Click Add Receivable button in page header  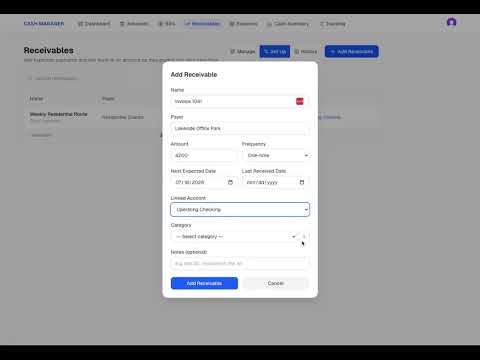tap(352, 52)
